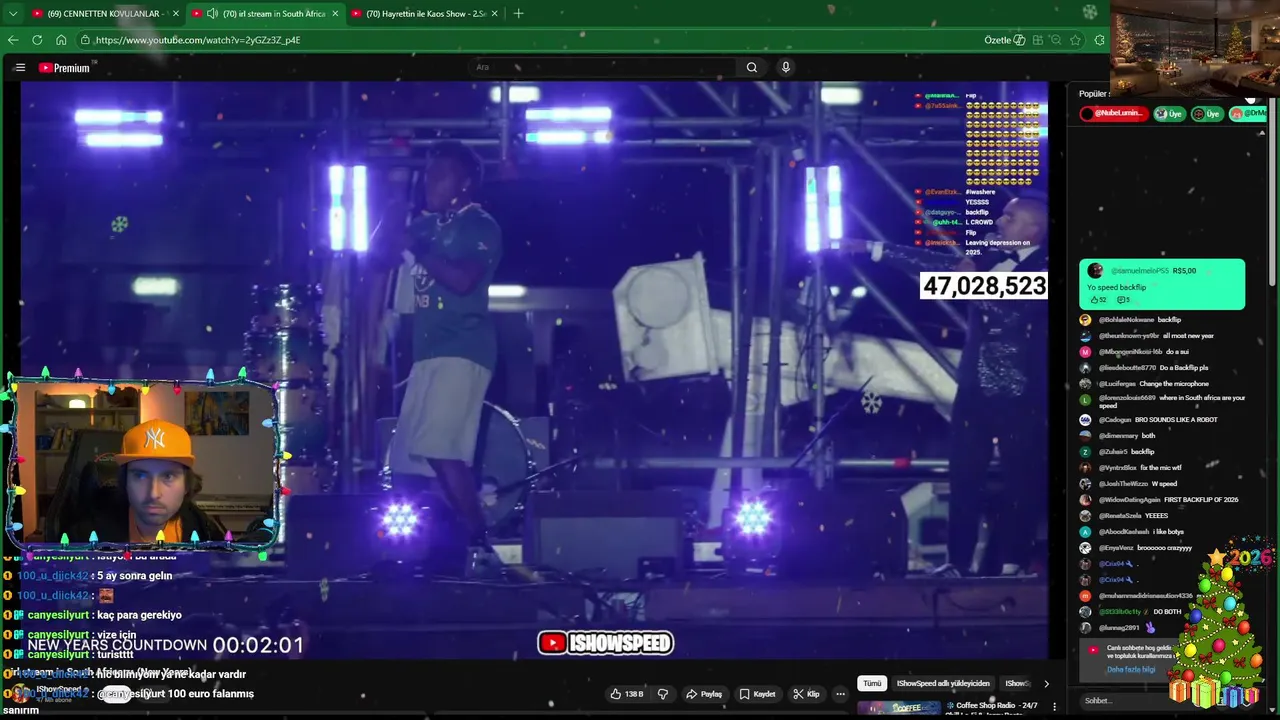Image resolution: width=1280 pixels, height=720 pixels.
Task: Open the tab search dropdown arrow
Action: click(13, 14)
